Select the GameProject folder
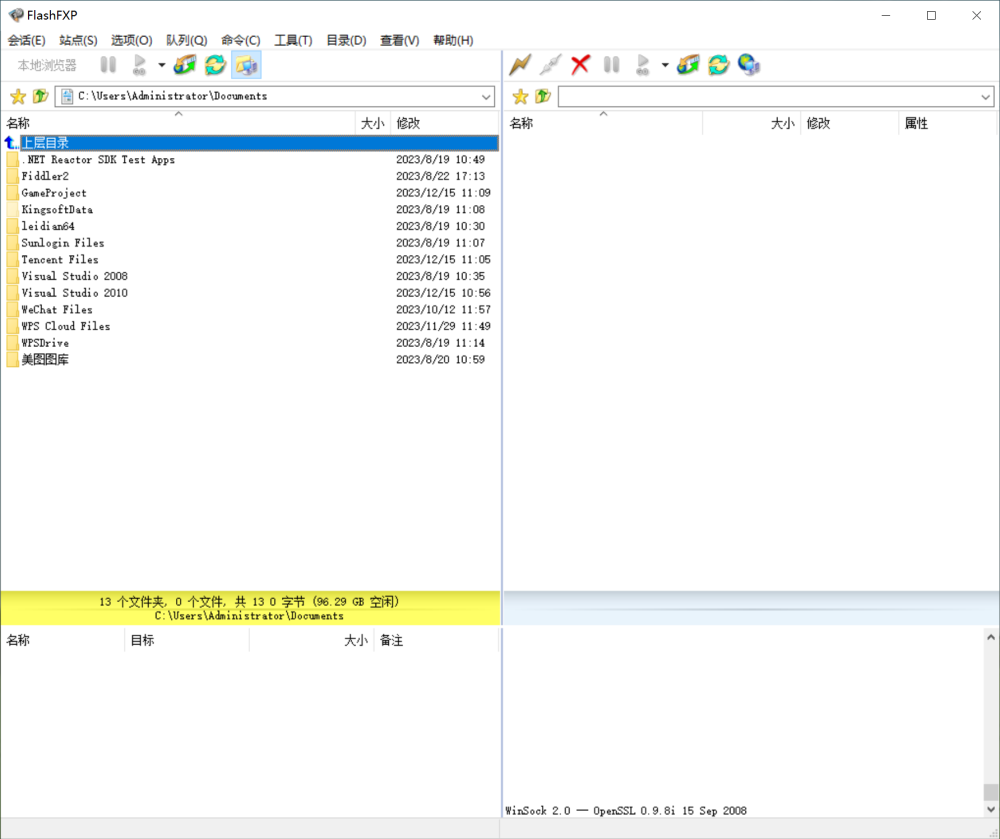Image resolution: width=1000 pixels, height=839 pixels. click(54, 193)
